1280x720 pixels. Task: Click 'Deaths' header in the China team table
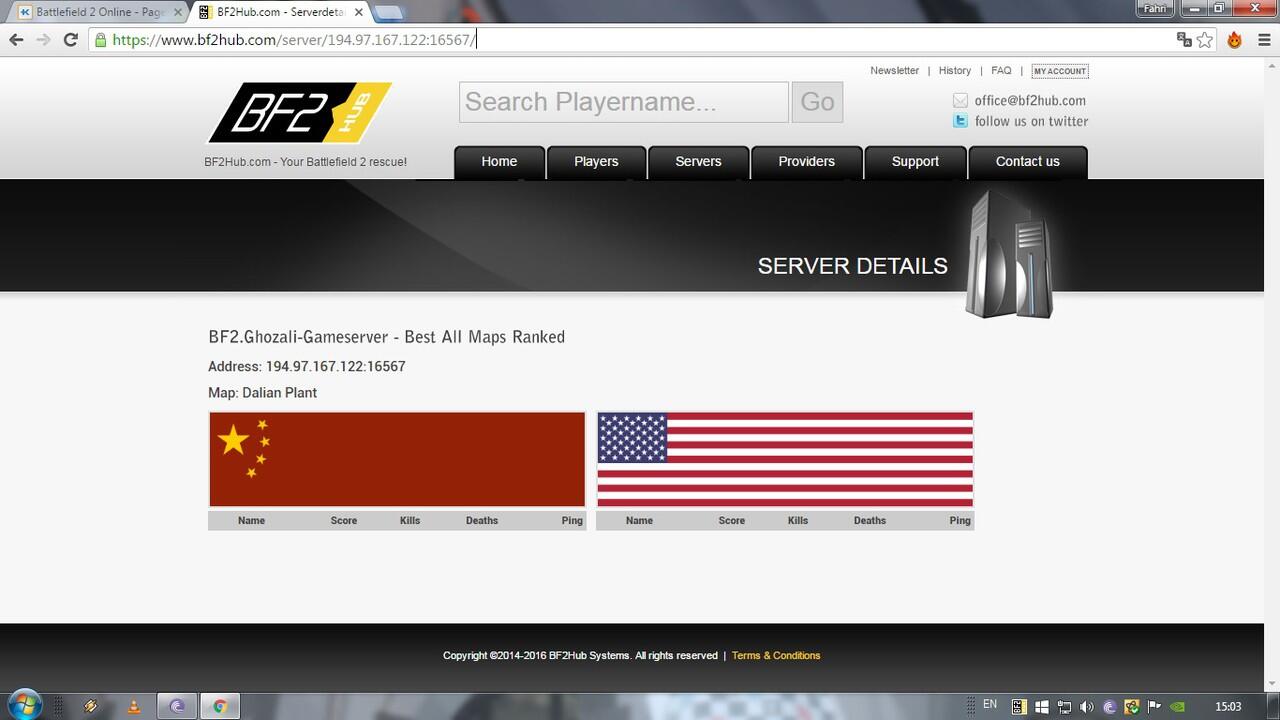[482, 521]
